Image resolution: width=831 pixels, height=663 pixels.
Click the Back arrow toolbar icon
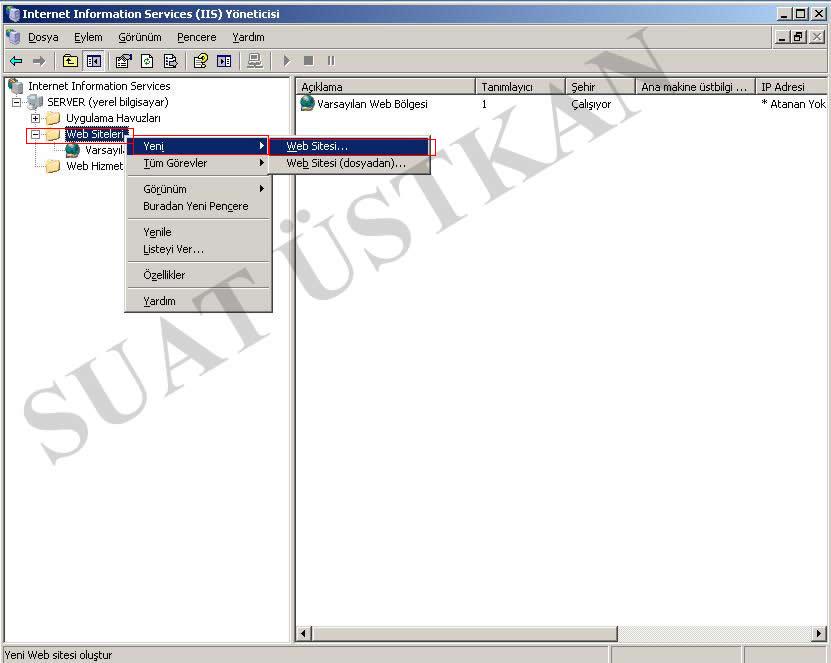(16, 61)
